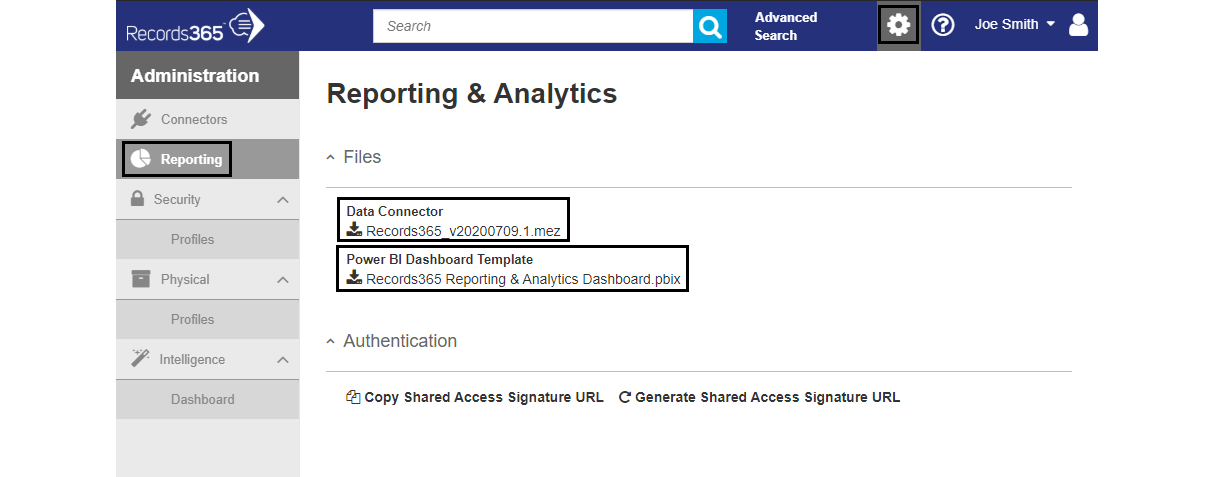Open the settings gear icon
This screenshot has height=477, width=1211.
[x=899, y=25]
